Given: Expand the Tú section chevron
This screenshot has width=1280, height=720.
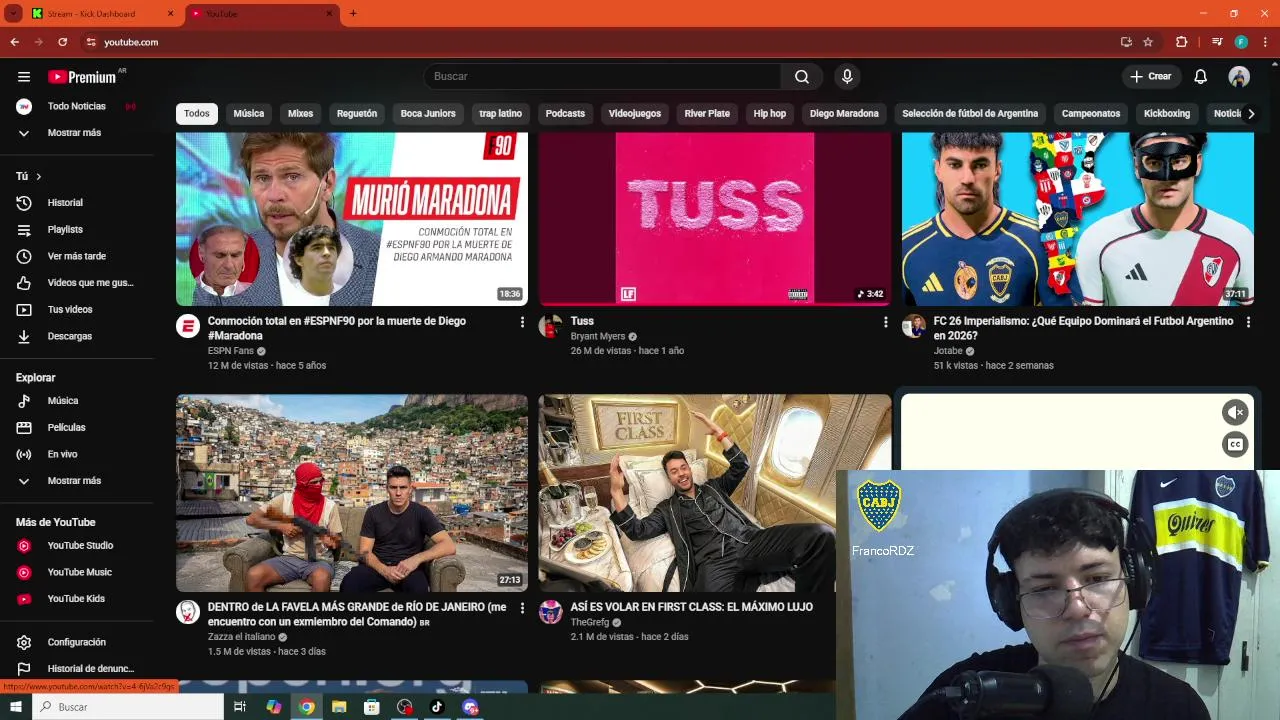Looking at the screenshot, I should click(38, 177).
